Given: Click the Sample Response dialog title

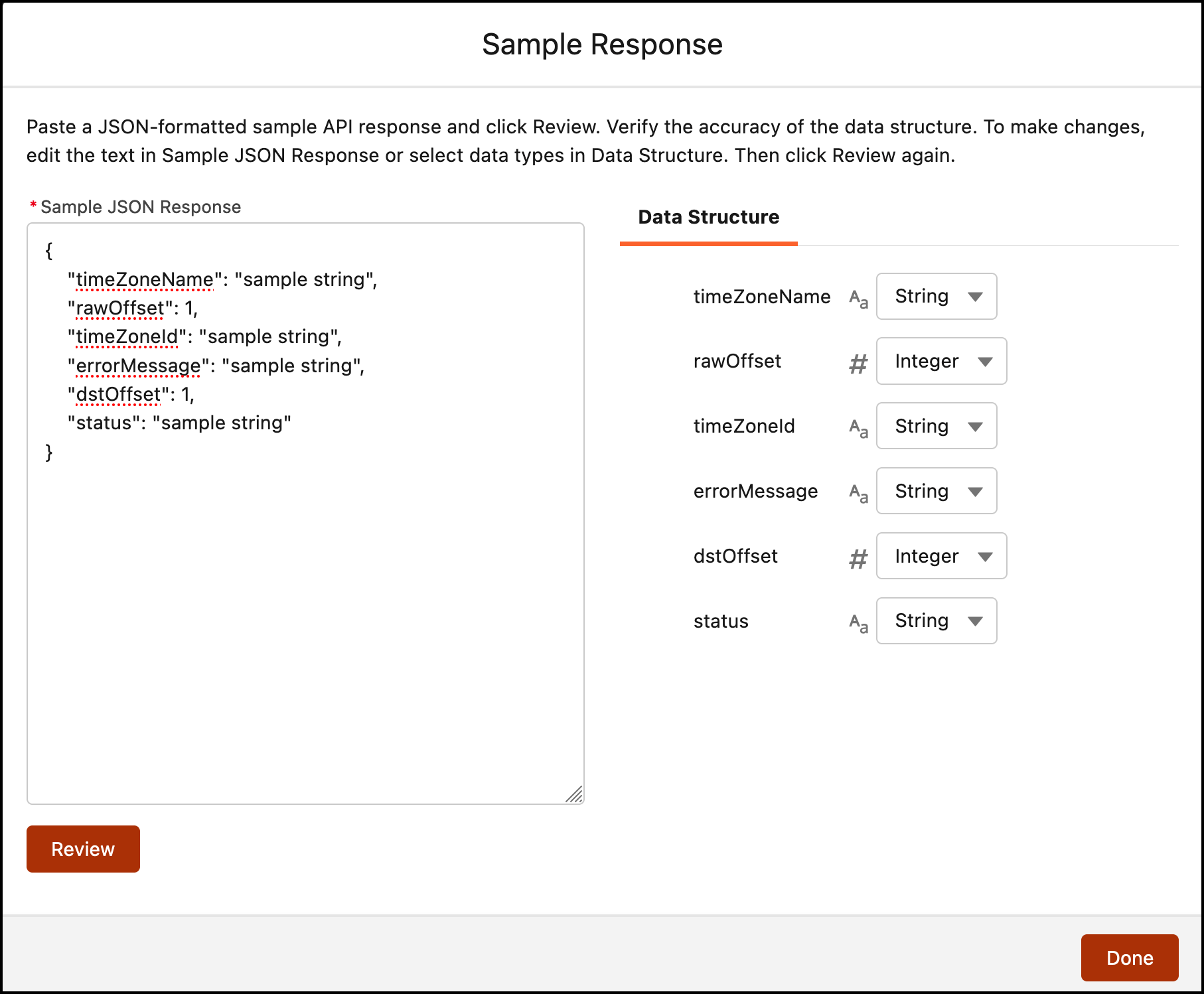Looking at the screenshot, I should point(602,44).
